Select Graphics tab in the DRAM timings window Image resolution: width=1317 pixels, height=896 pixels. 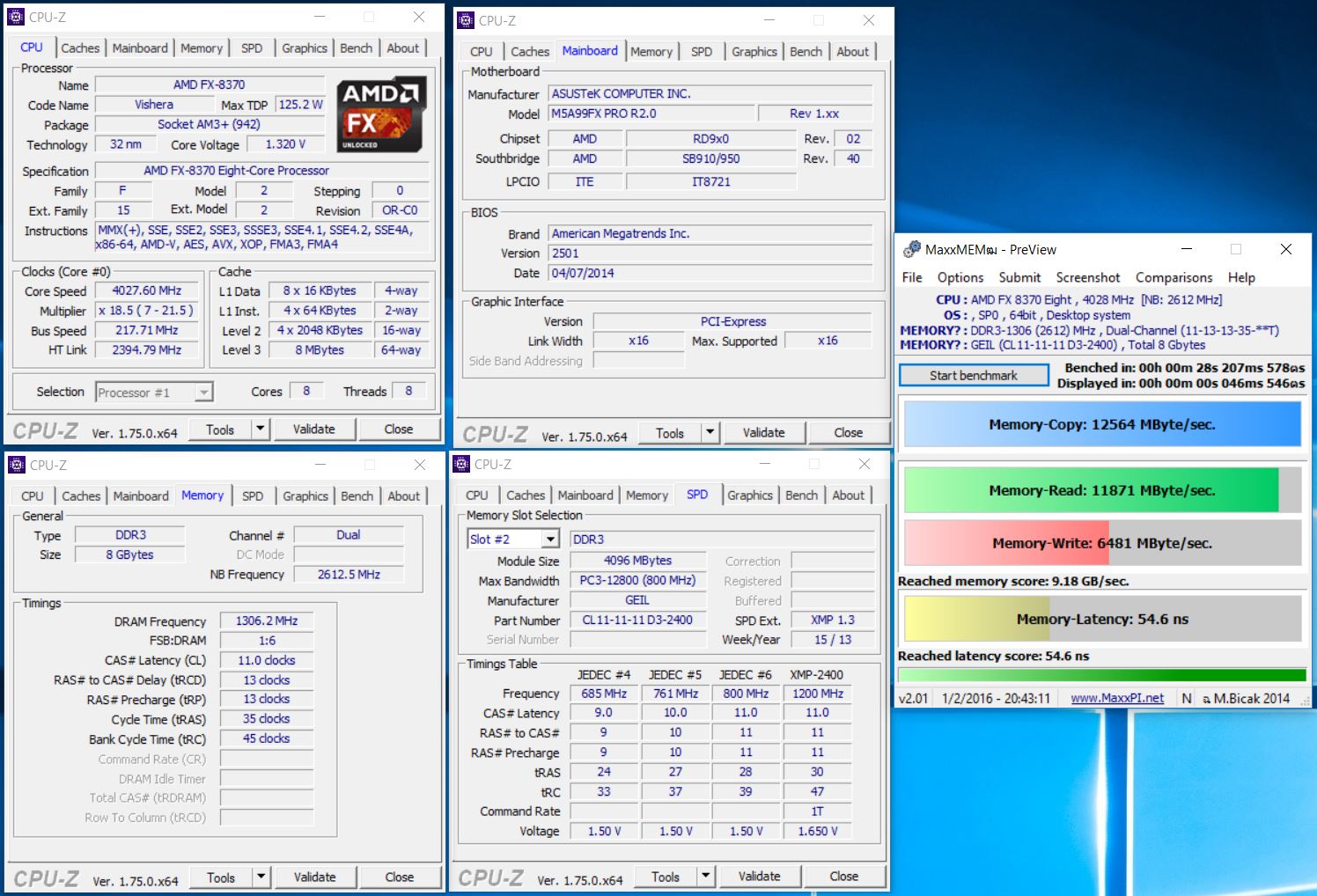(305, 496)
